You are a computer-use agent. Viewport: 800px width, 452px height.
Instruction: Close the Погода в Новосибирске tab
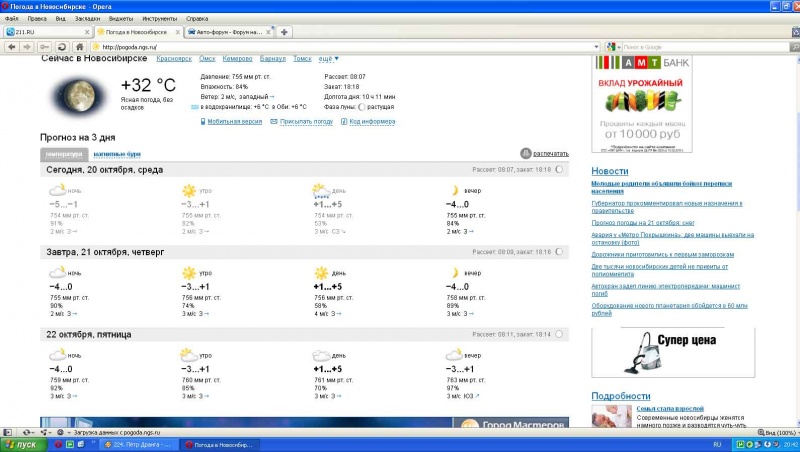tap(178, 32)
